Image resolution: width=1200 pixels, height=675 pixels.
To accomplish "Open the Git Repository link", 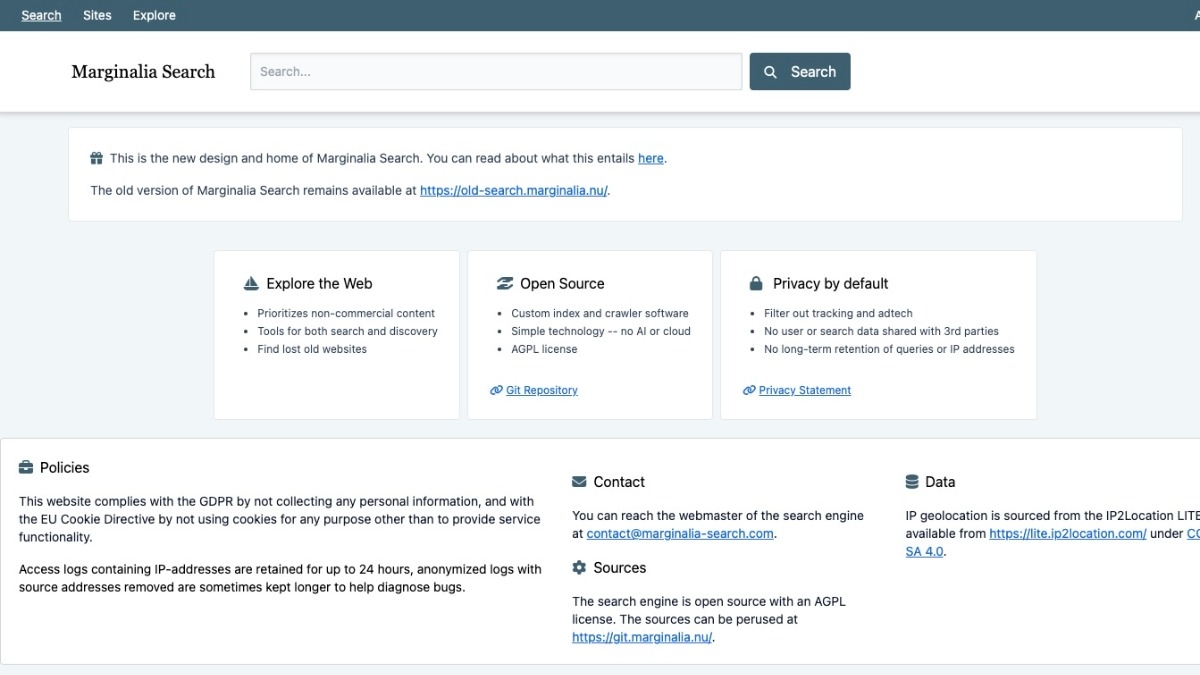I will click(x=542, y=391).
